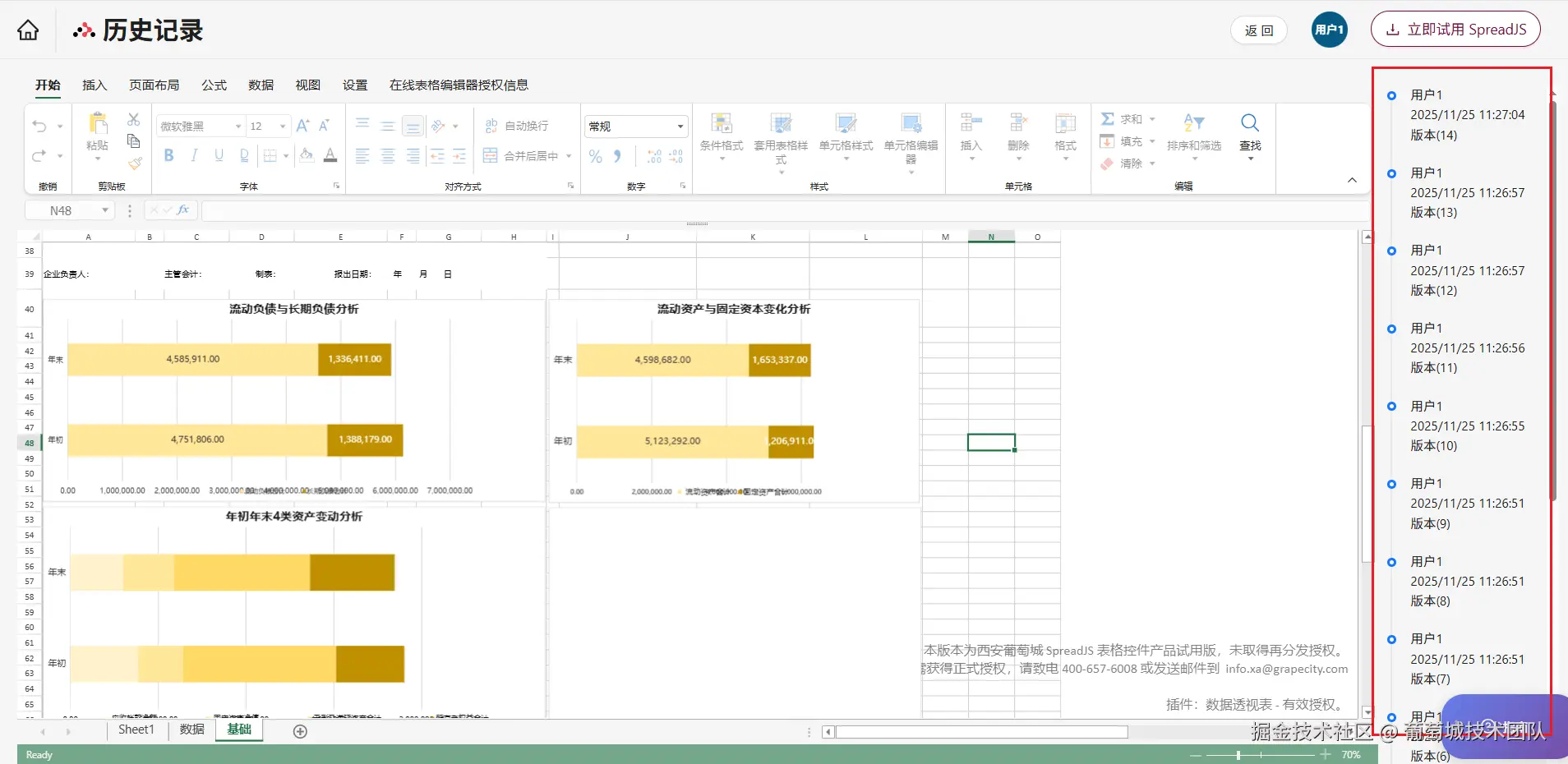Toggle bold formatting
This screenshot has width=1568, height=764.
coord(169,155)
